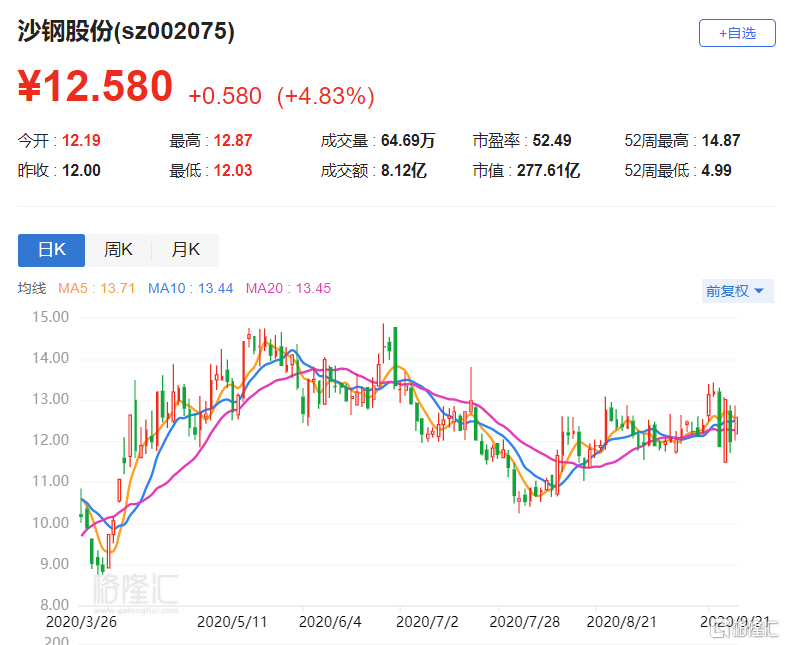This screenshot has width=785, height=645.
Task: Click the turnover value 8.12亿
Action: (404, 171)
